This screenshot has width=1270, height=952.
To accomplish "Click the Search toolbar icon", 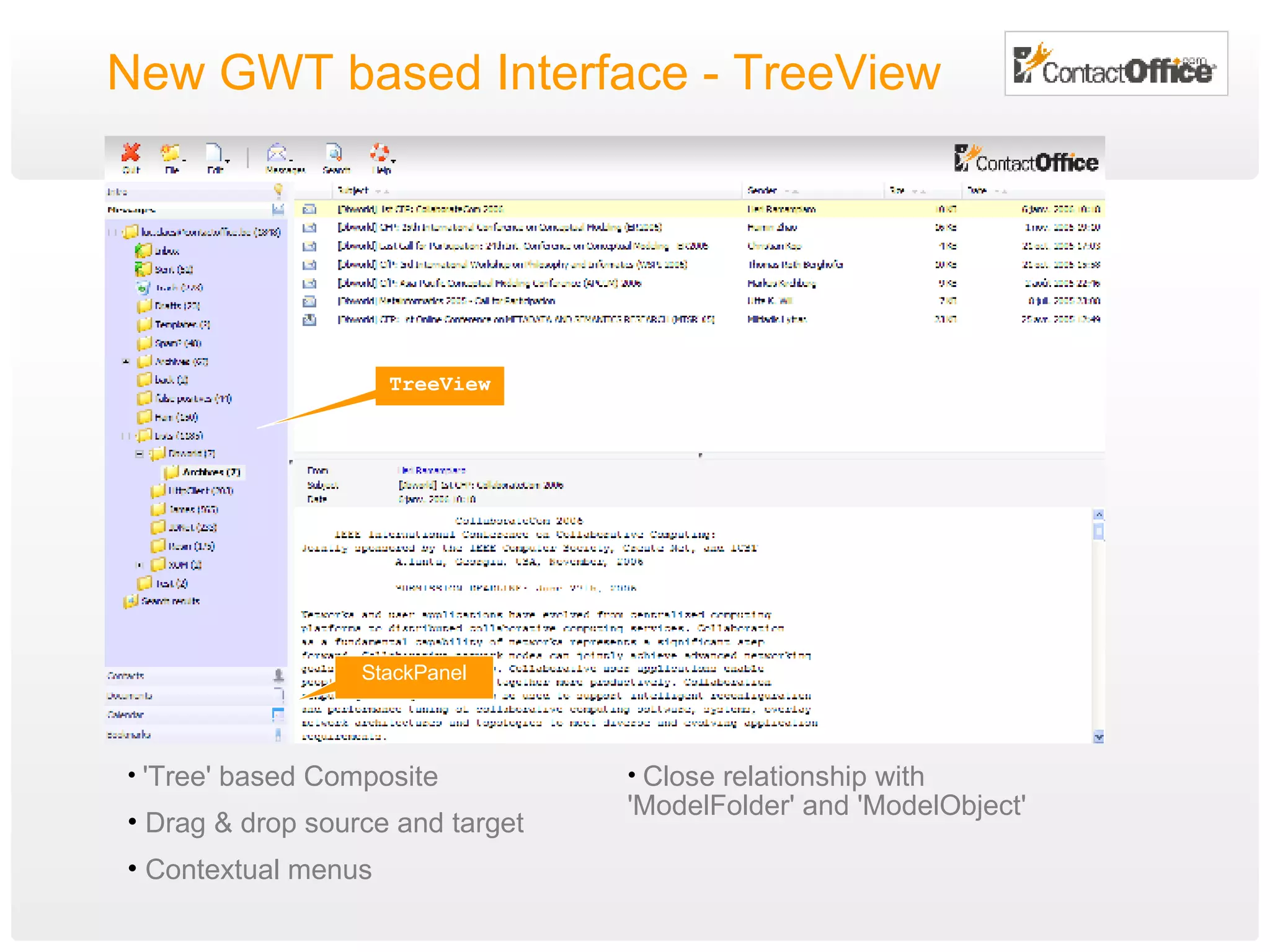I will [334, 152].
